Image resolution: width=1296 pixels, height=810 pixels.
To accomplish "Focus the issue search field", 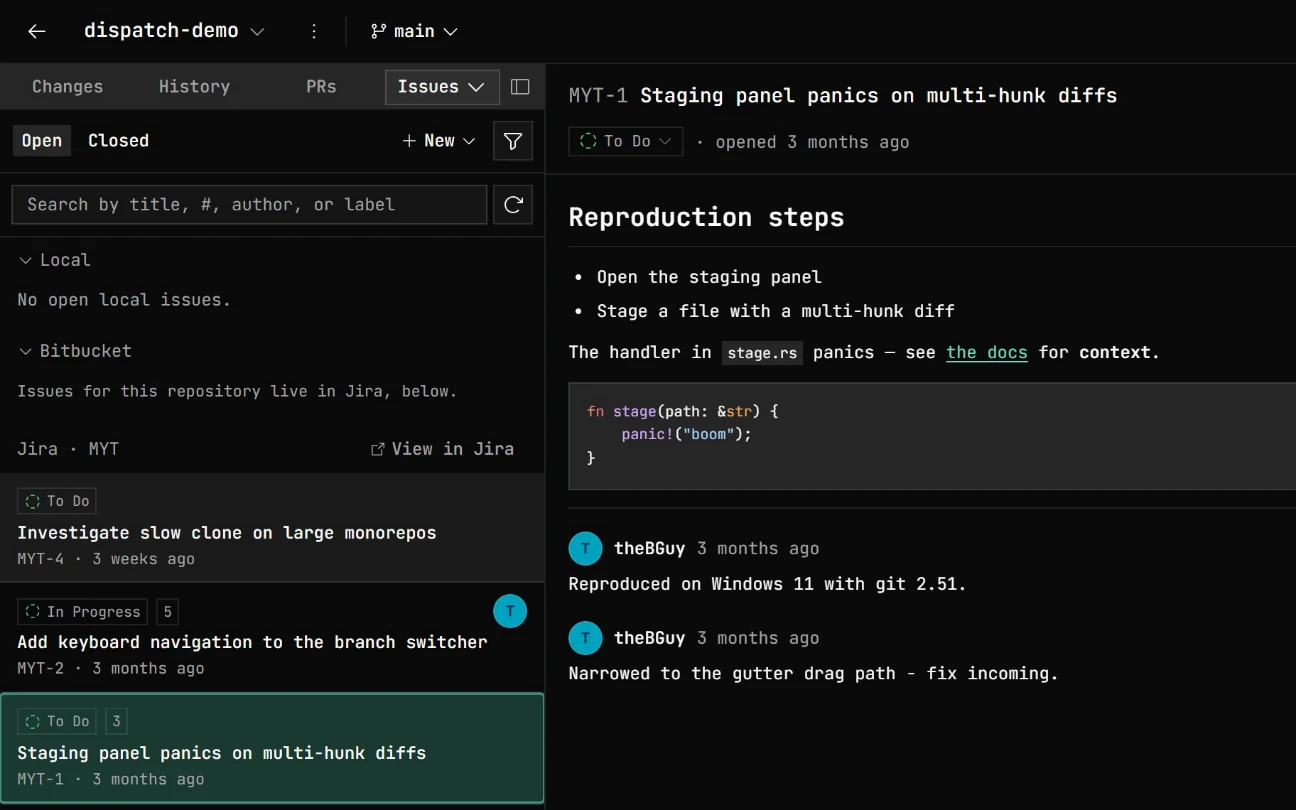I will click(249, 204).
